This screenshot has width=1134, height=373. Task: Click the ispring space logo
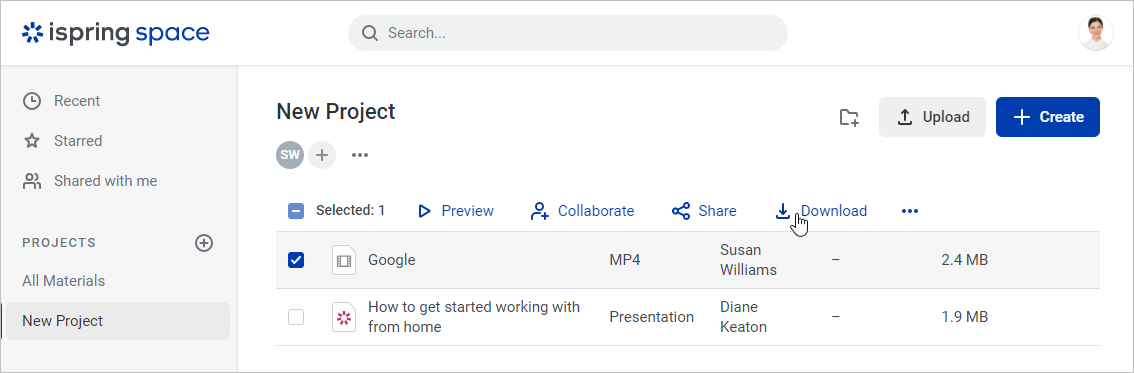point(116,33)
